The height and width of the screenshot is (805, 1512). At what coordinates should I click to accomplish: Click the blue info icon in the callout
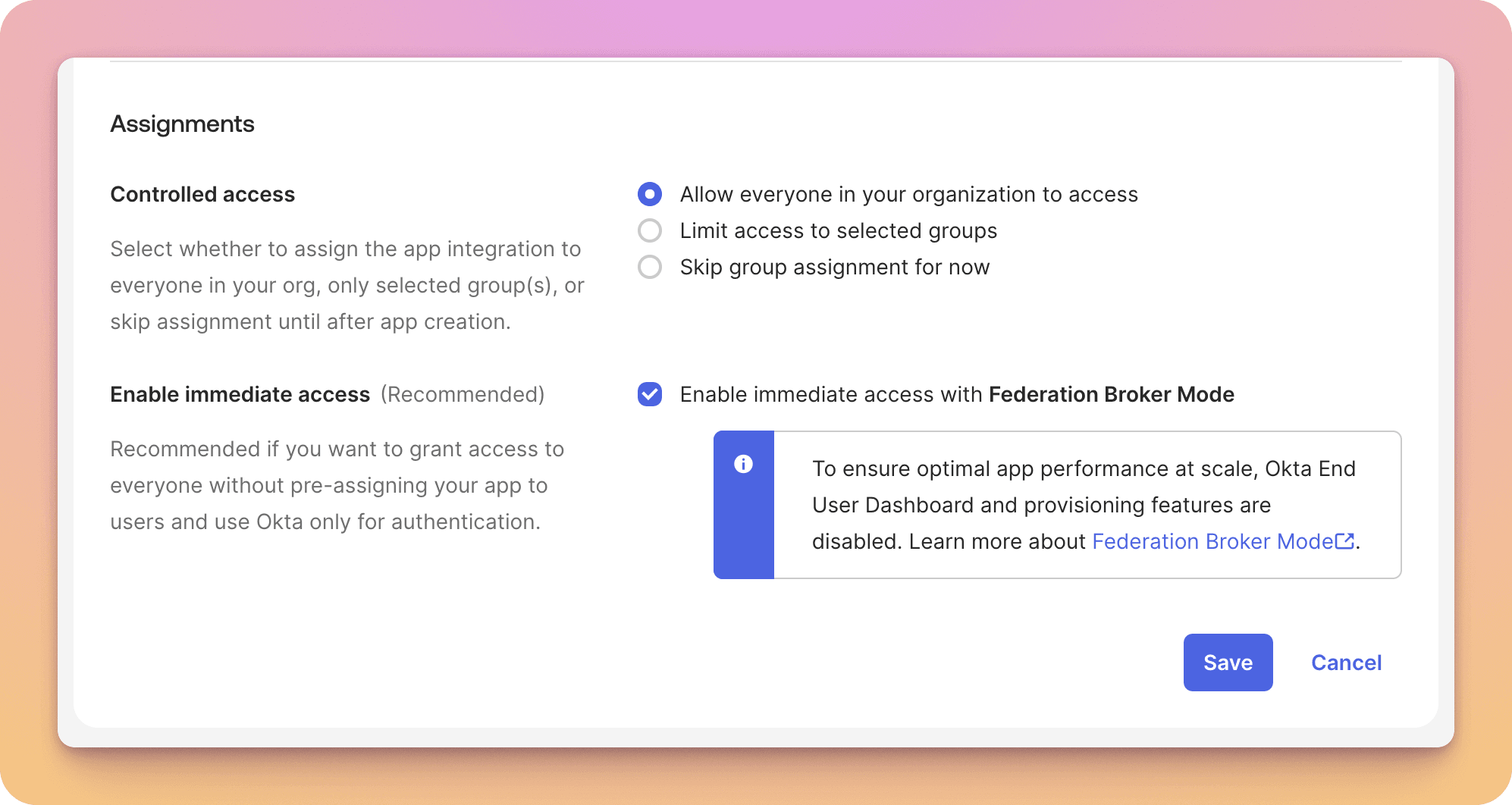click(x=744, y=465)
